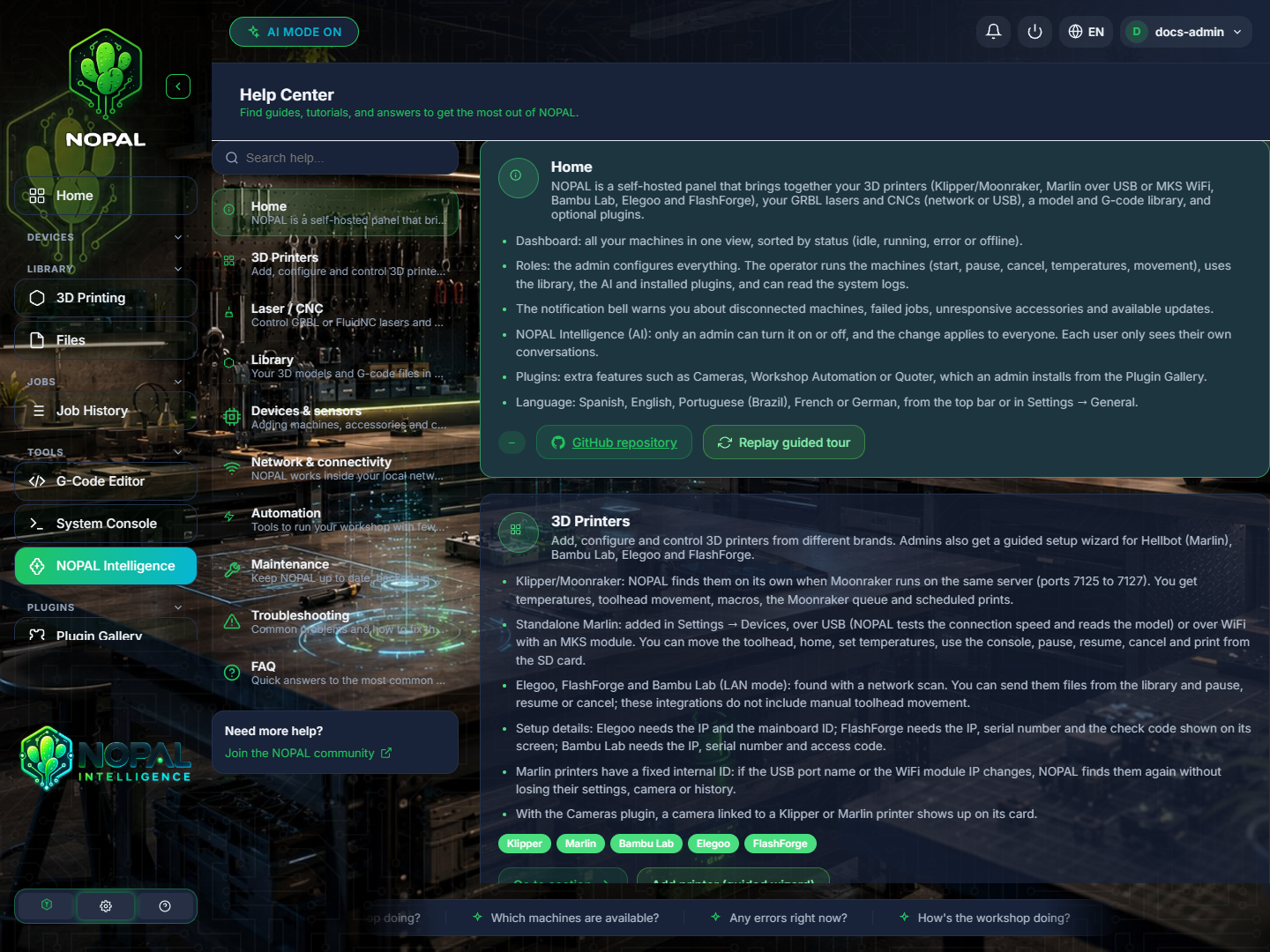The height and width of the screenshot is (952, 1270).
Task: Collapse the LIBRARY sidebar section chevron
Action: pos(178,269)
